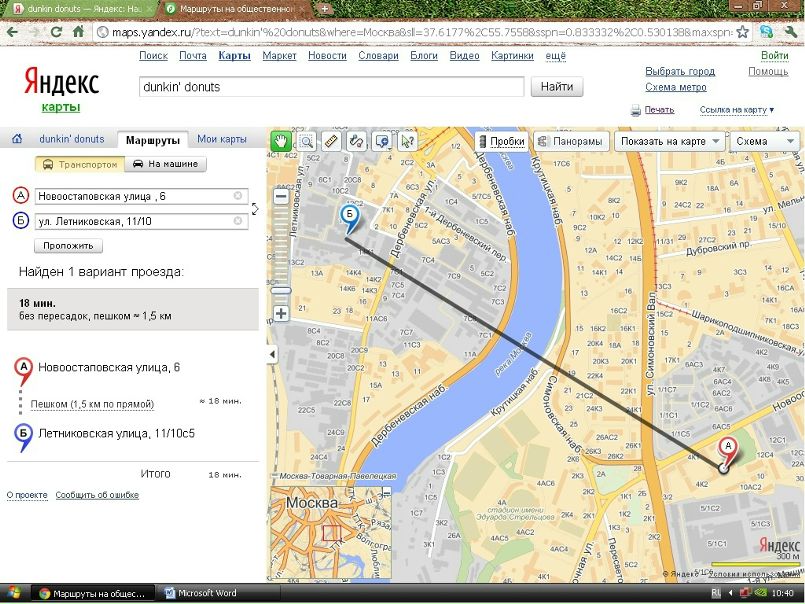Switch to the dunkin' donuts tab
Image resolution: width=805 pixels, height=604 pixels.
coord(72,139)
